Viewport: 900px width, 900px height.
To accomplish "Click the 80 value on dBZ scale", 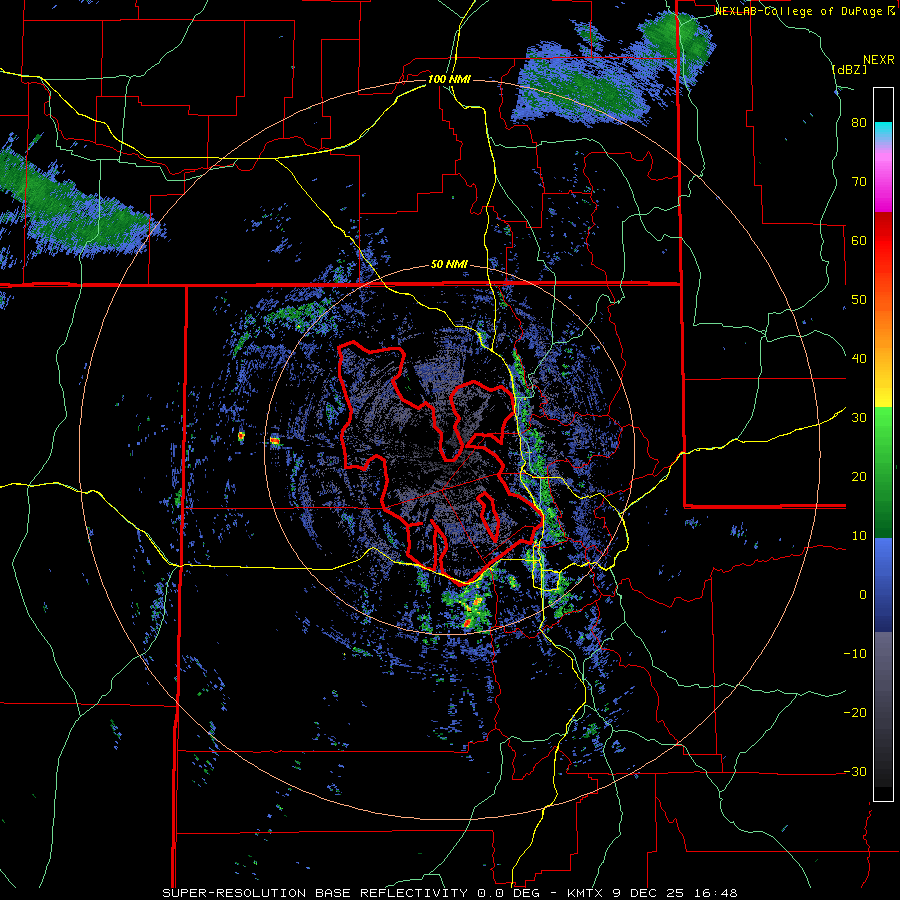I will [859, 123].
